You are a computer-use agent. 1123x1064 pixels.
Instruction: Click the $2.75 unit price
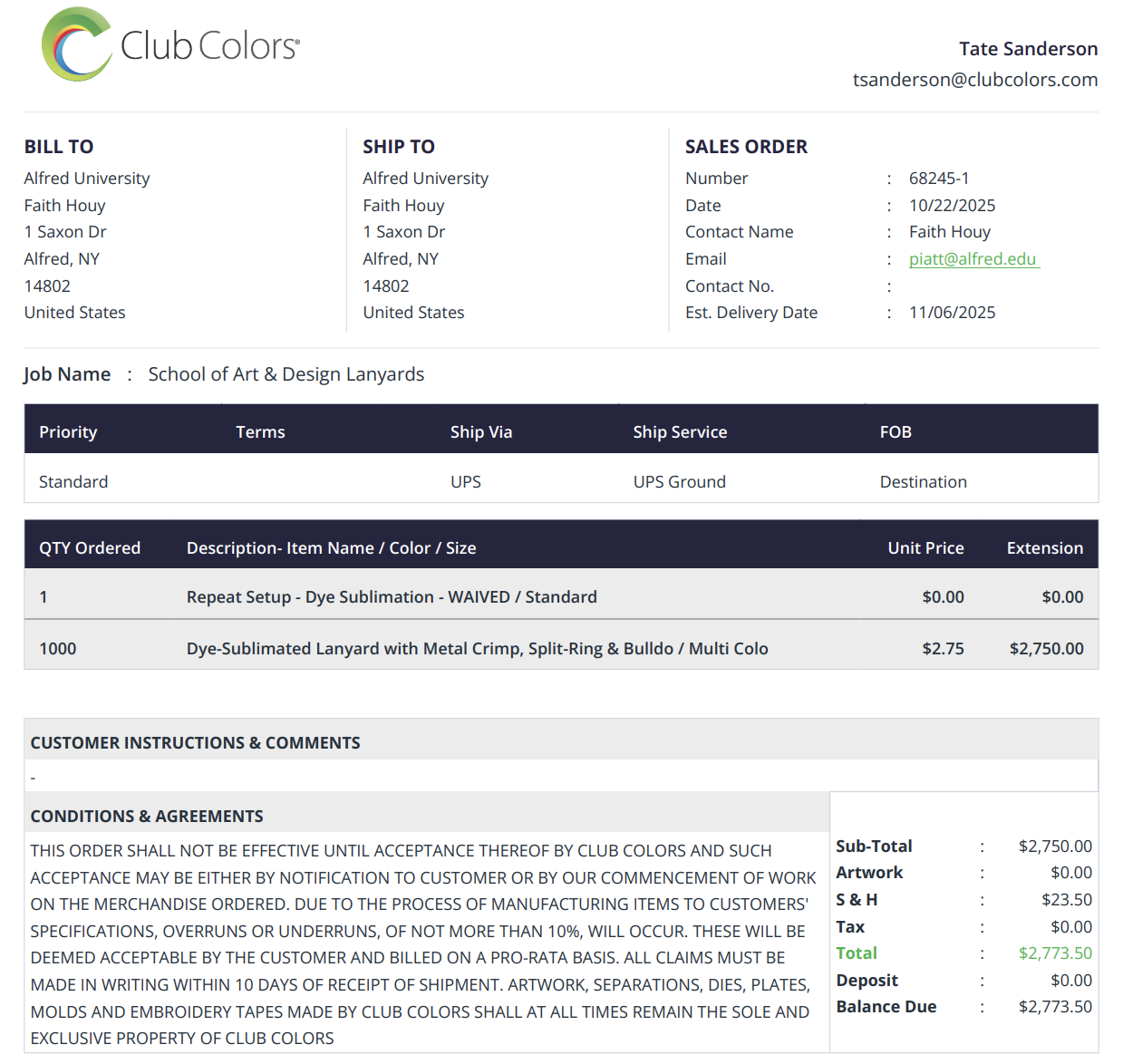click(943, 649)
